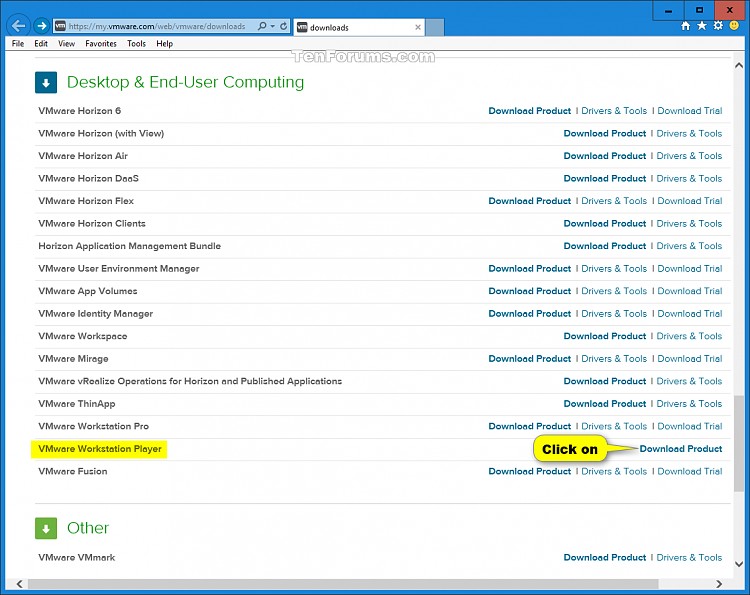The image size is (750, 595).
Task: Click the Desktop & End-User Computing heading
Action: pos(185,82)
